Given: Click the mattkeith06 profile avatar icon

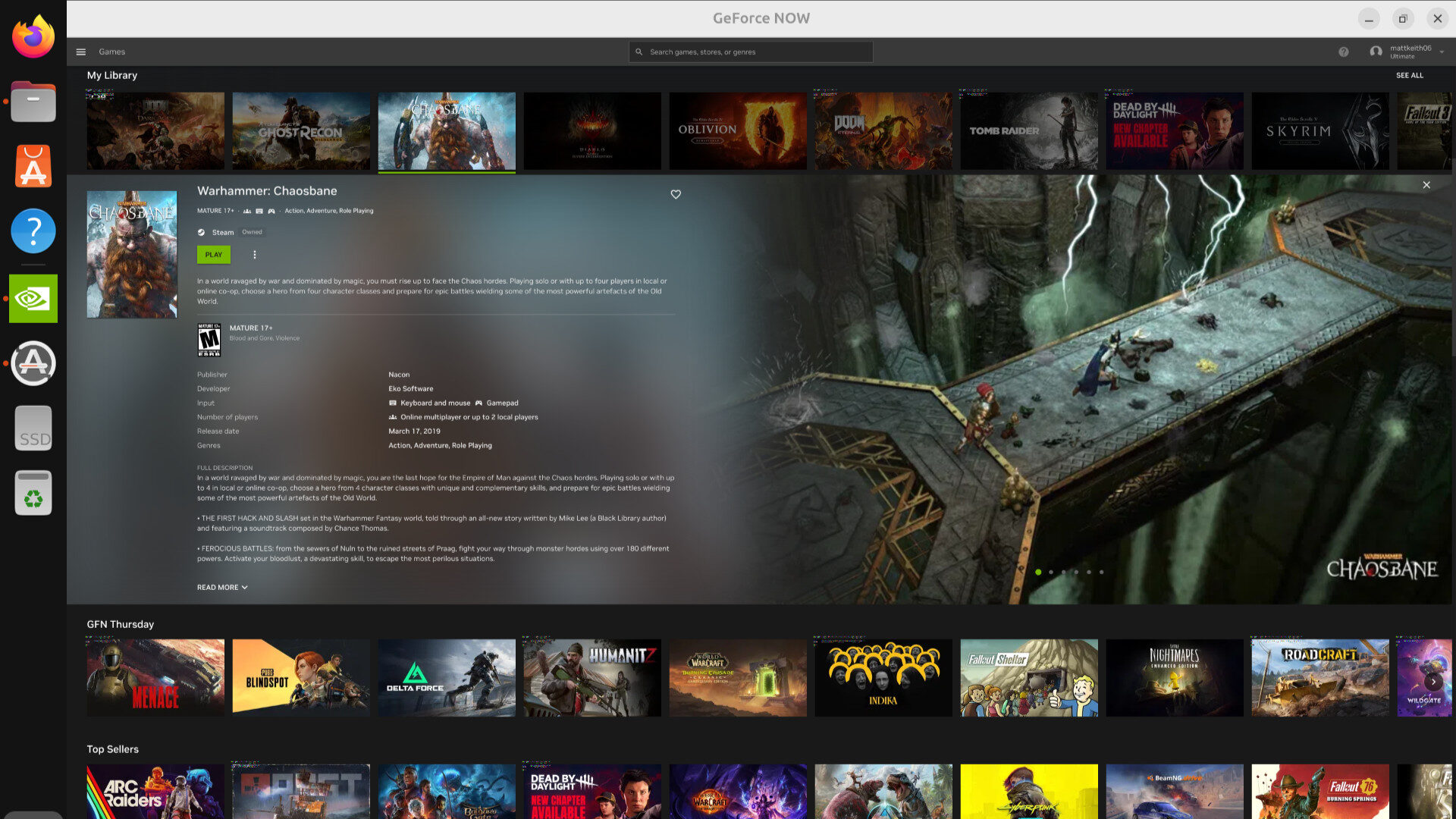Looking at the screenshot, I should point(1376,51).
